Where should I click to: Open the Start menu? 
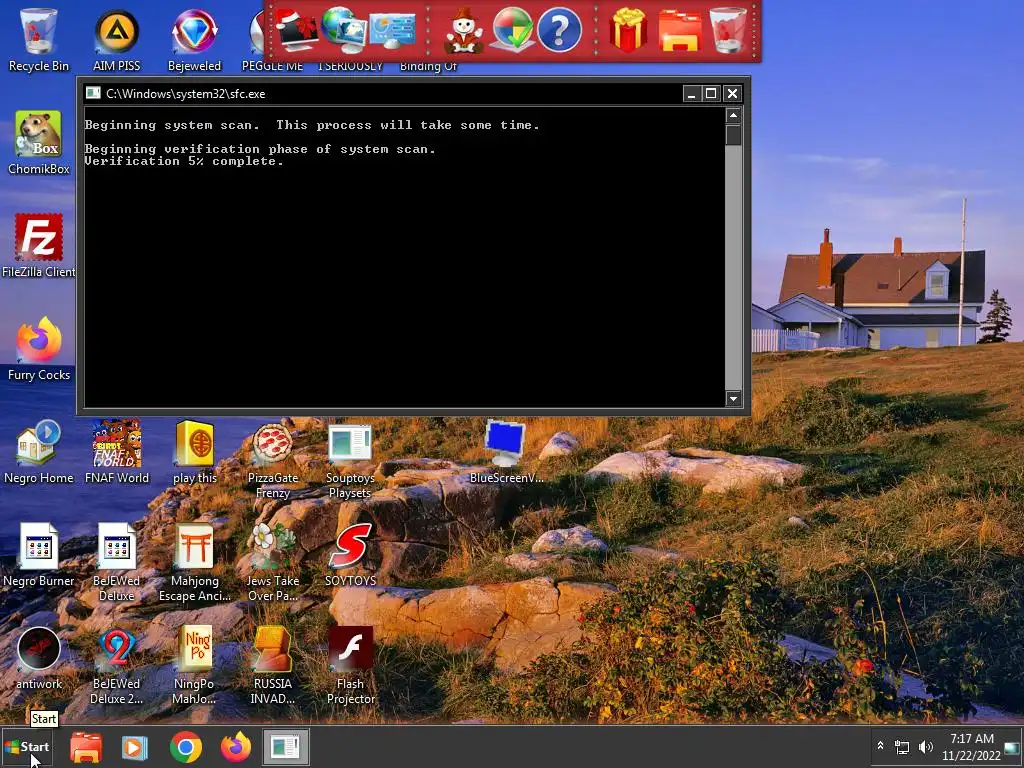27,746
